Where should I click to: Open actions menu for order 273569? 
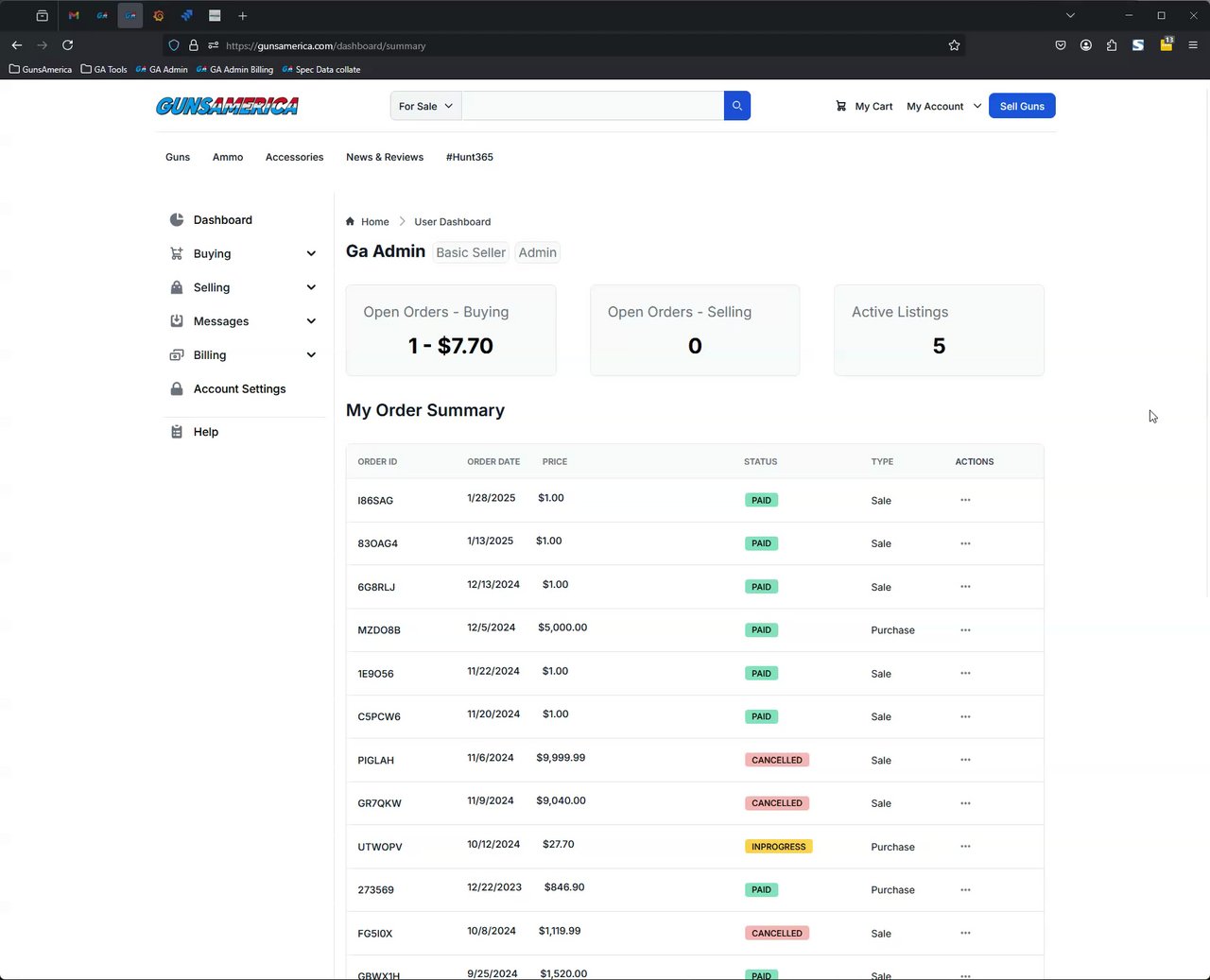[965, 890]
